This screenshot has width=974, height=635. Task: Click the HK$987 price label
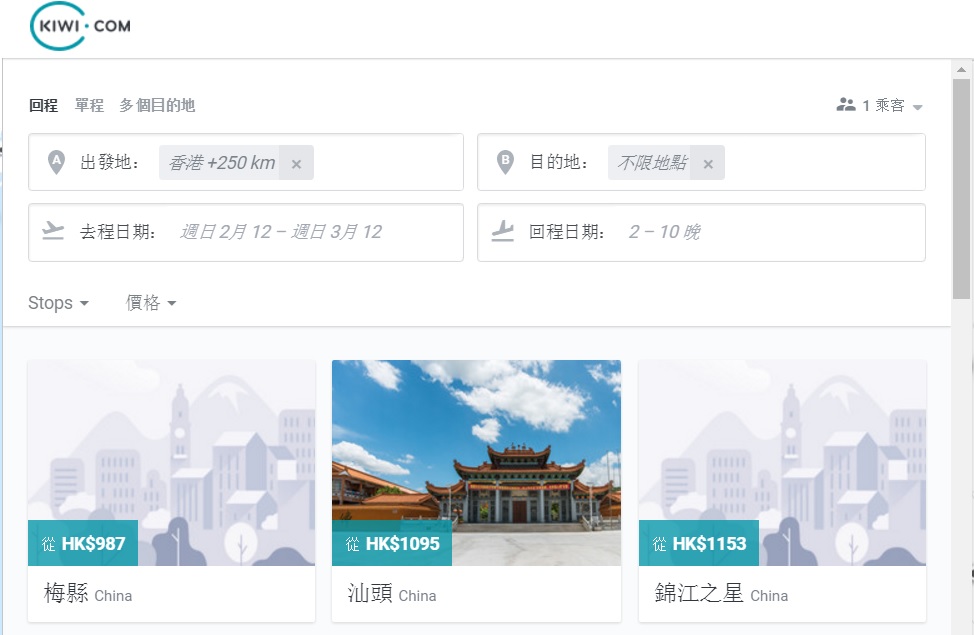pos(83,544)
